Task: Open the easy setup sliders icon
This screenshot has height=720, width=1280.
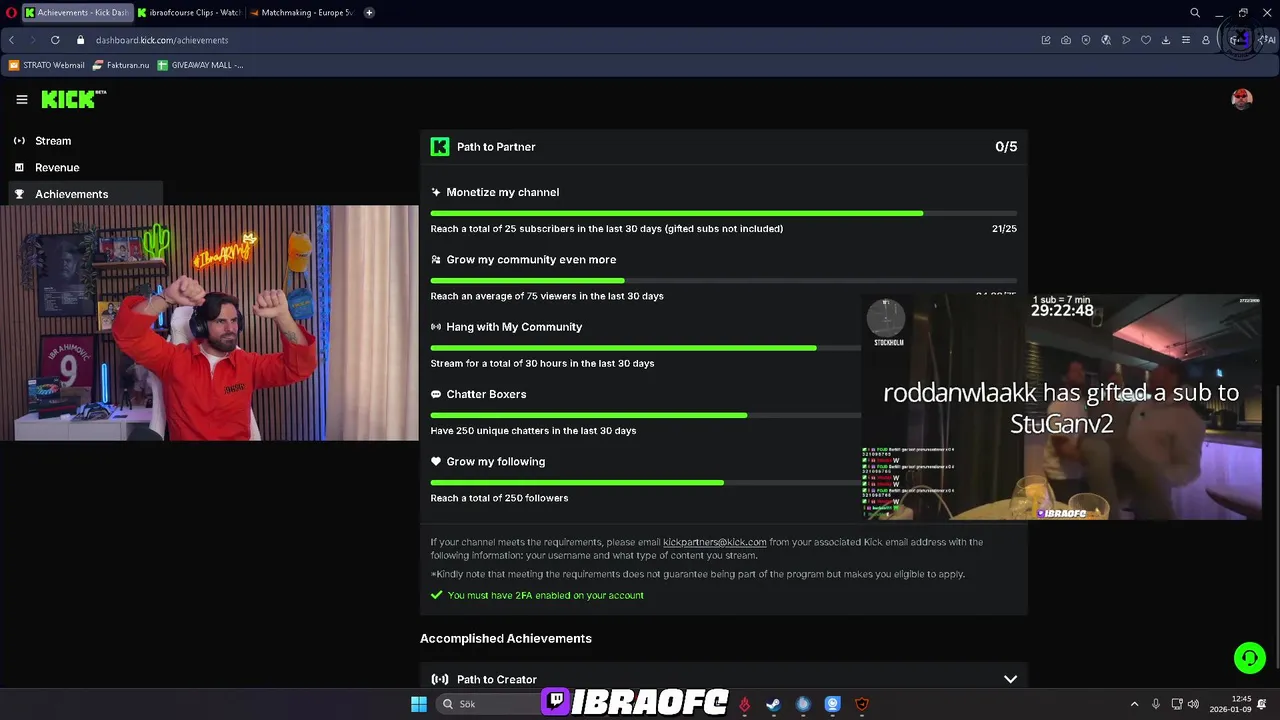Action: (1186, 40)
